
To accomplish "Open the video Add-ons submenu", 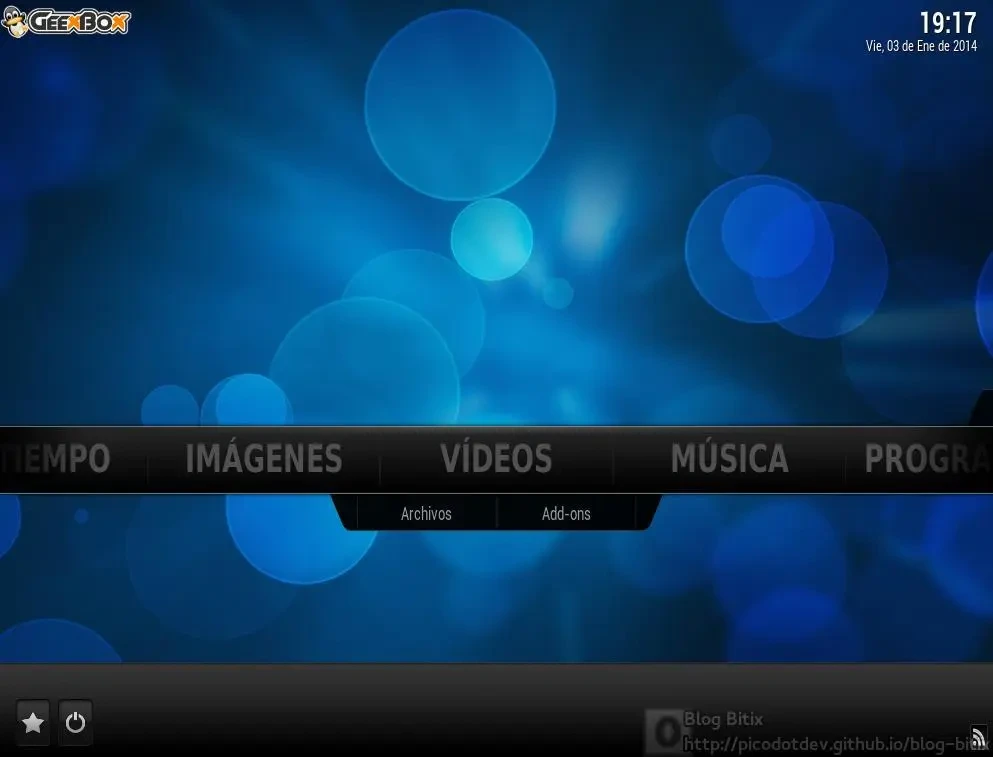I will pyautogui.click(x=566, y=514).
